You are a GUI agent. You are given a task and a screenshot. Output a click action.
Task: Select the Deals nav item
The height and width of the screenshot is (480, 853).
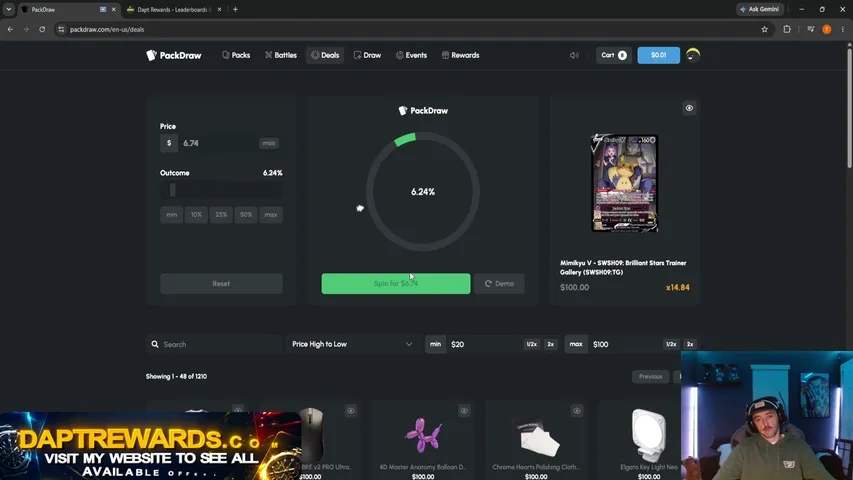325,55
